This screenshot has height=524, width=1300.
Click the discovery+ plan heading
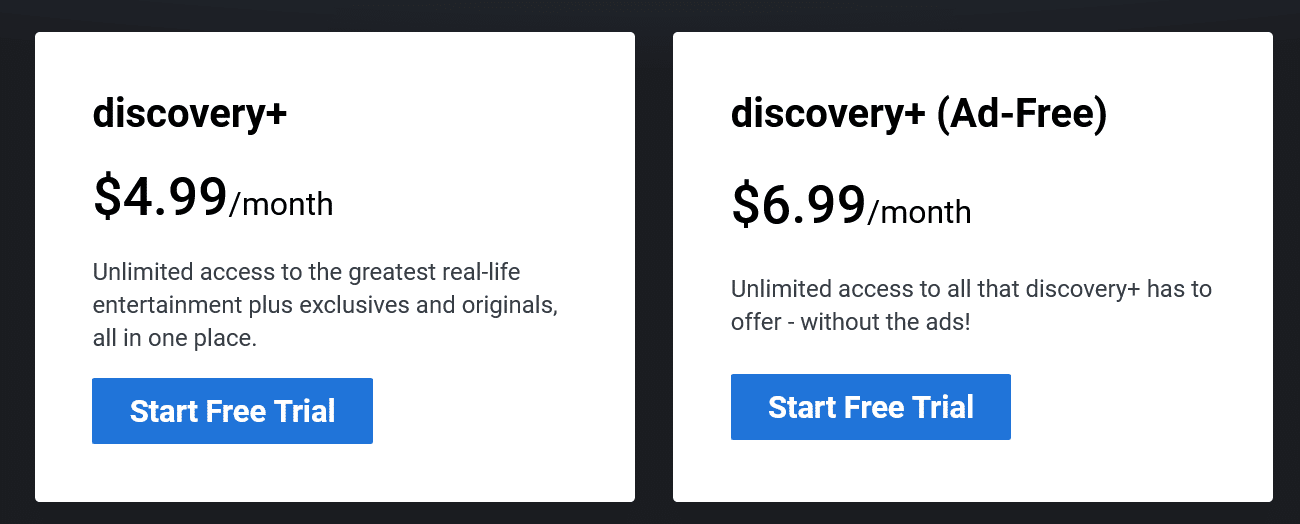pos(190,114)
